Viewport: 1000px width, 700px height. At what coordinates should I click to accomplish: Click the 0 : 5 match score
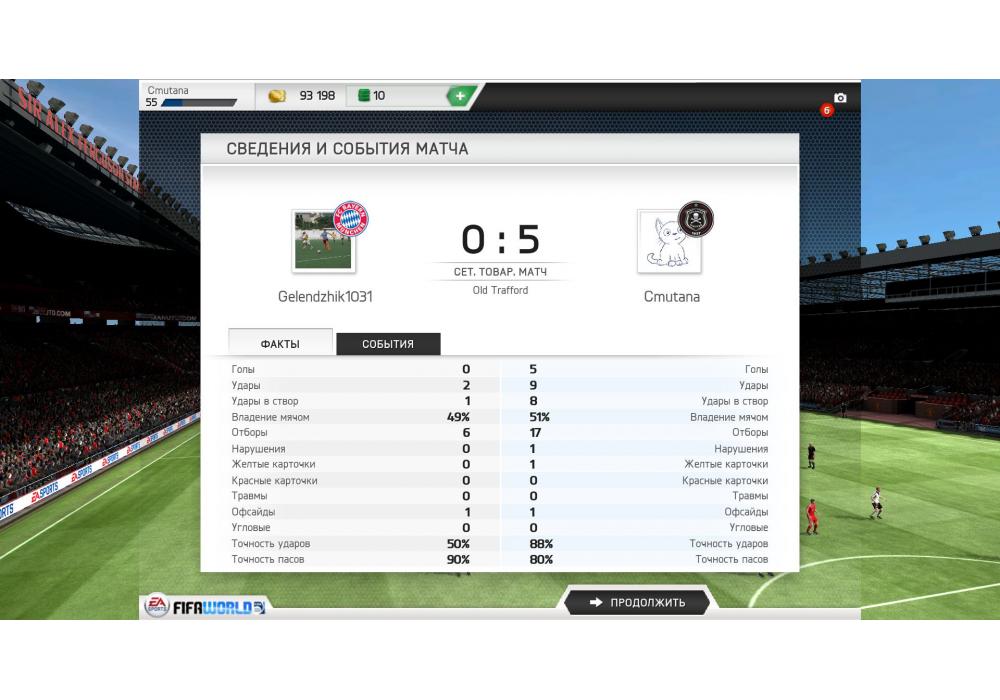click(x=501, y=239)
